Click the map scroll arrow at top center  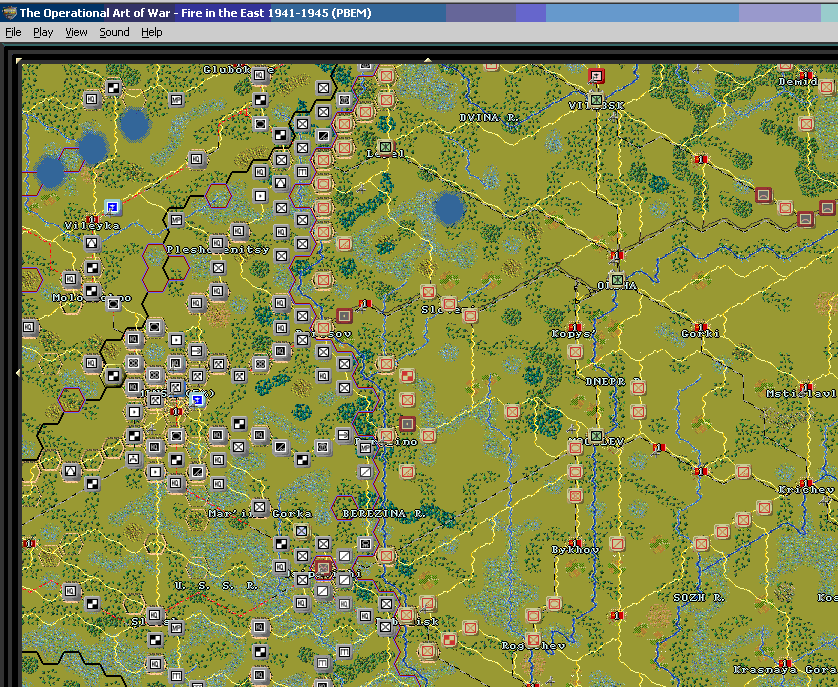coord(428,60)
